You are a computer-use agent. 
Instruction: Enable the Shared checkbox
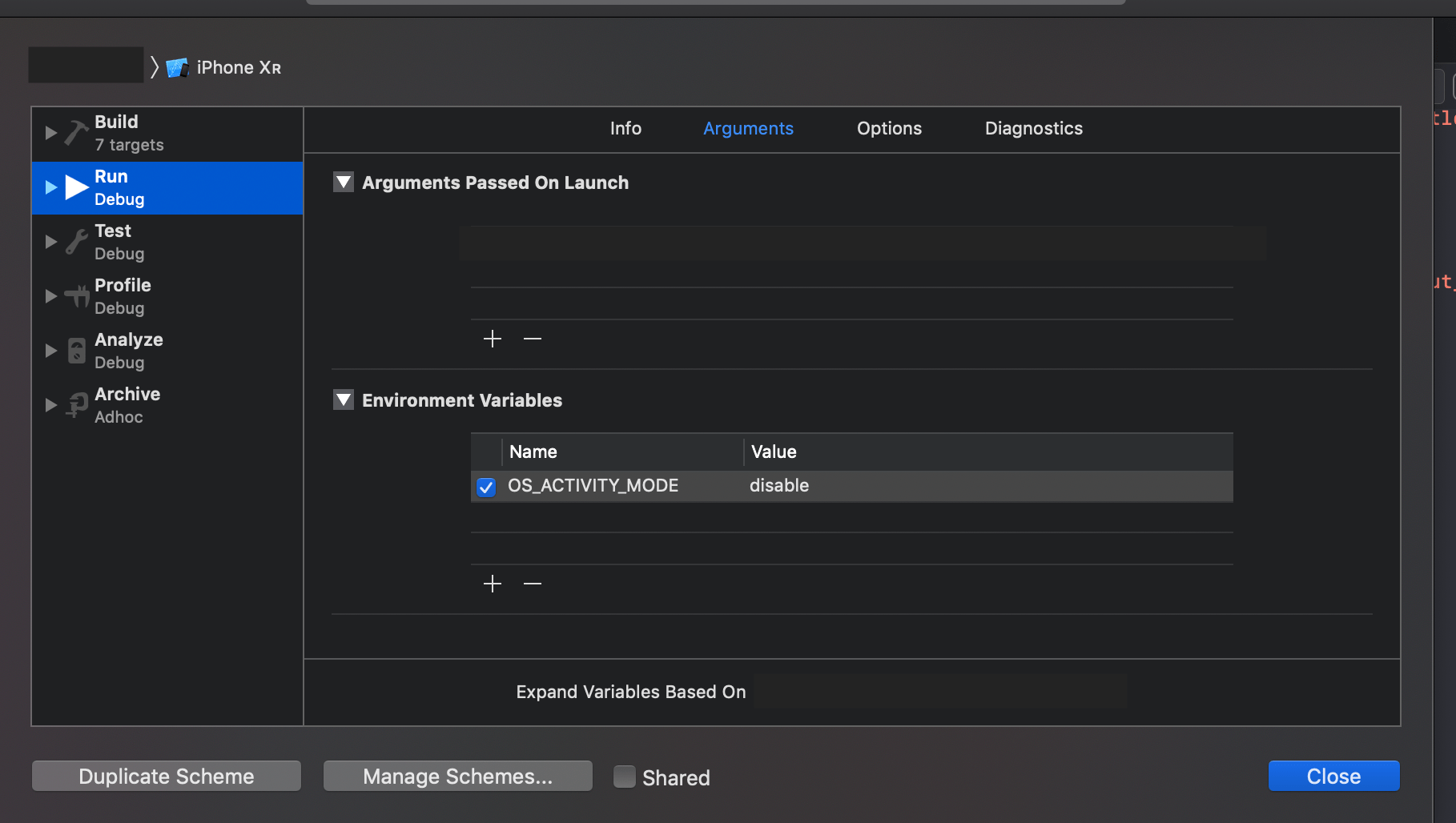coord(624,776)
